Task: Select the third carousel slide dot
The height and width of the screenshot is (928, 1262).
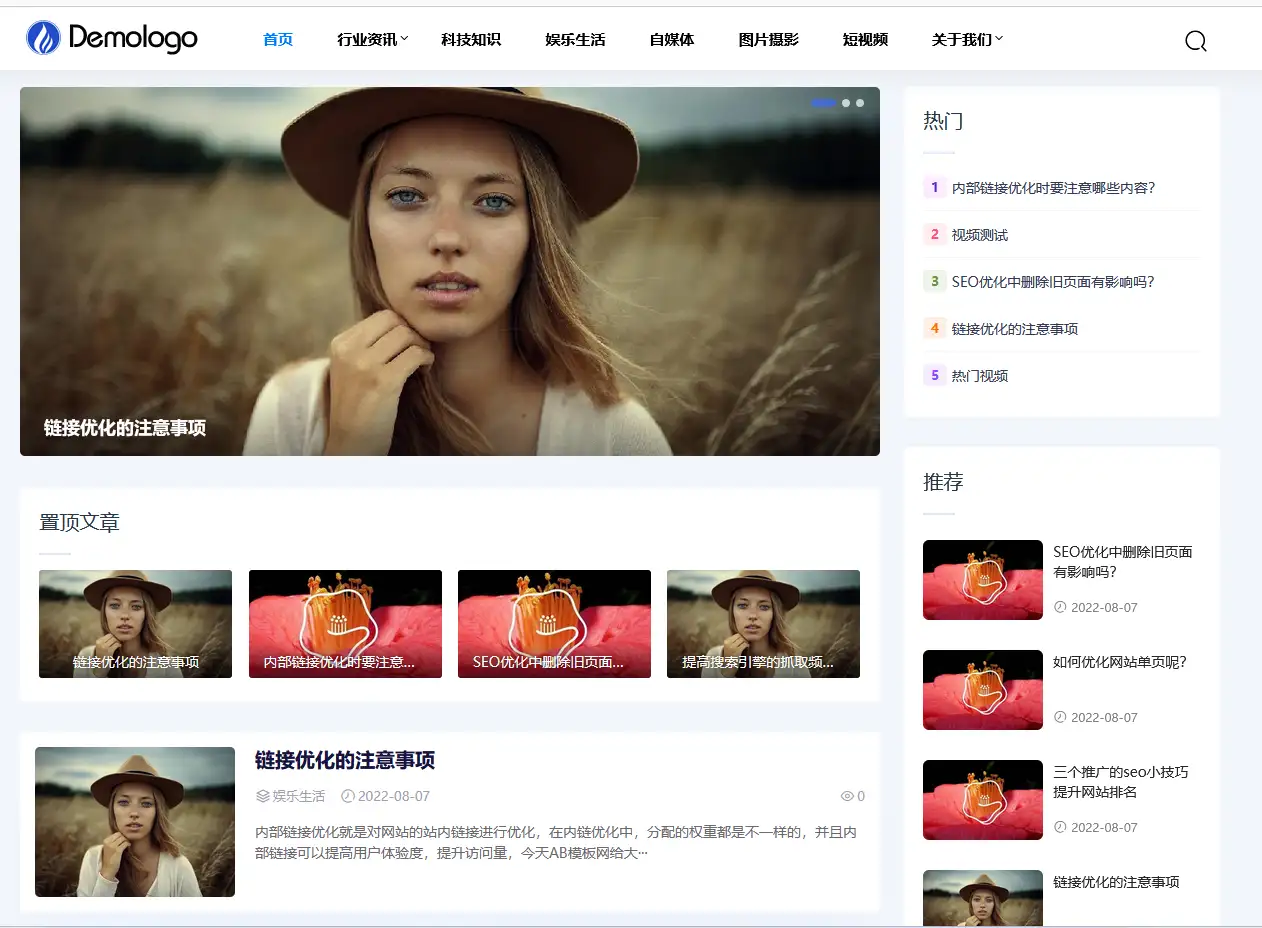Action: 860,103
